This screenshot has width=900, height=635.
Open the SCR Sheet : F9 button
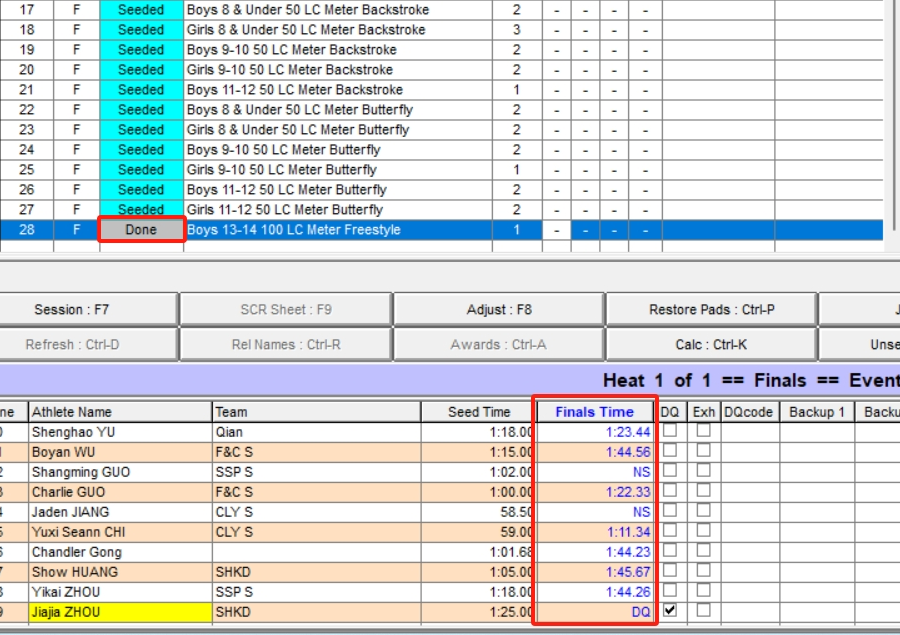pos(285,310)
